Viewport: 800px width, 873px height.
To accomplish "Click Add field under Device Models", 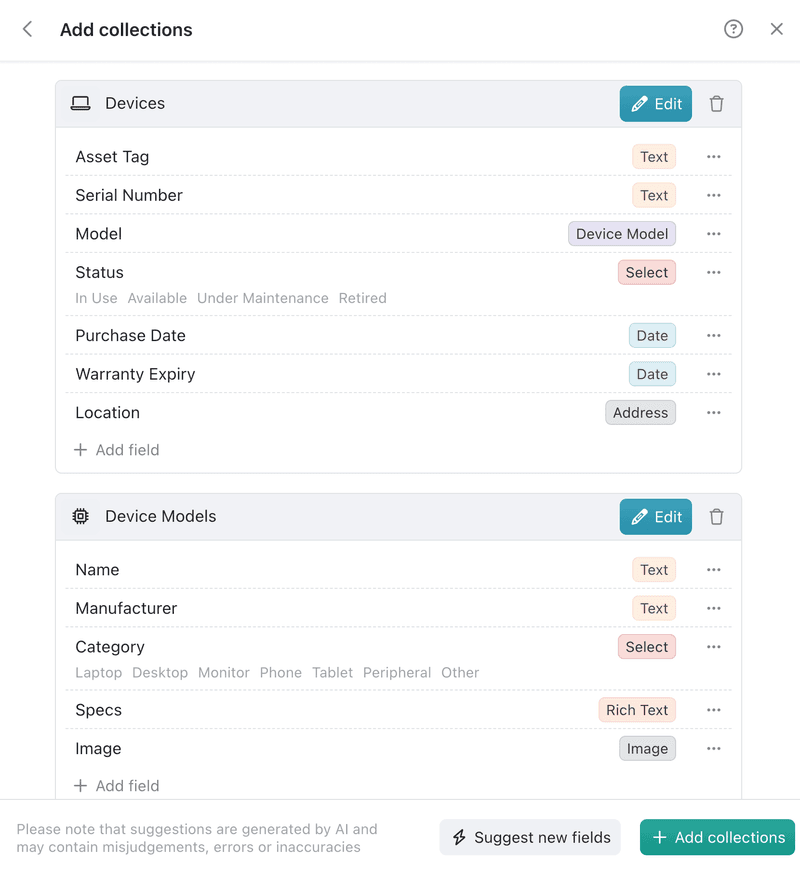I will 116,786.
